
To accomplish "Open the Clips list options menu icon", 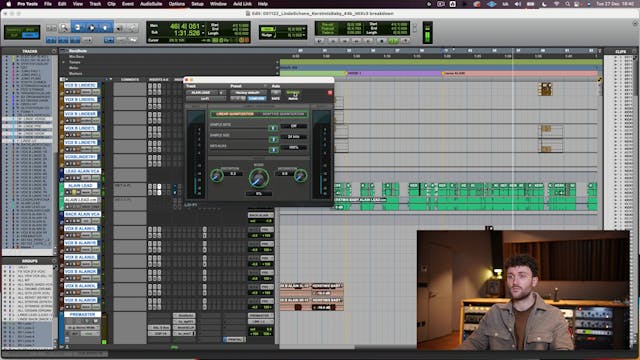I will 634,51.
